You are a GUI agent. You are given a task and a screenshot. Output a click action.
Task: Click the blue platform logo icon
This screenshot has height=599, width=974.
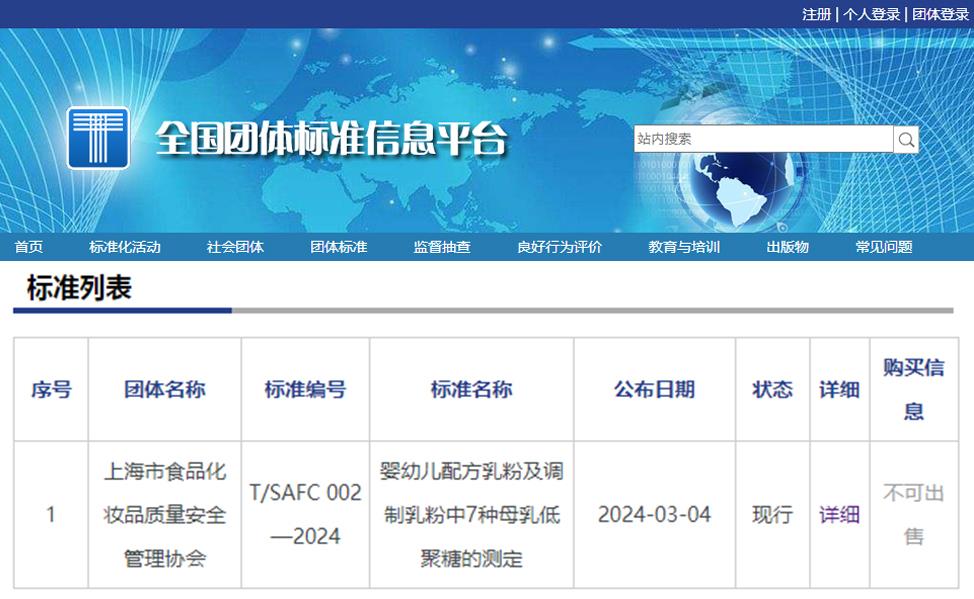98,138
